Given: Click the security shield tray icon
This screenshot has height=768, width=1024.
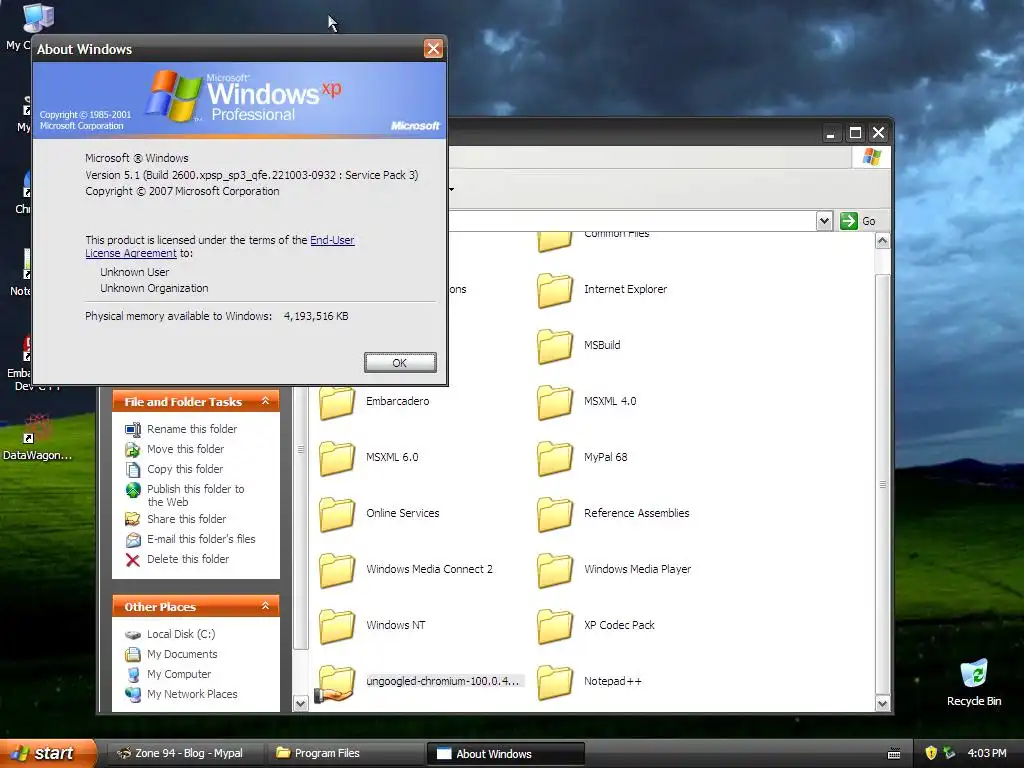Looking at the screenshot, I should [x=931, y=753].
